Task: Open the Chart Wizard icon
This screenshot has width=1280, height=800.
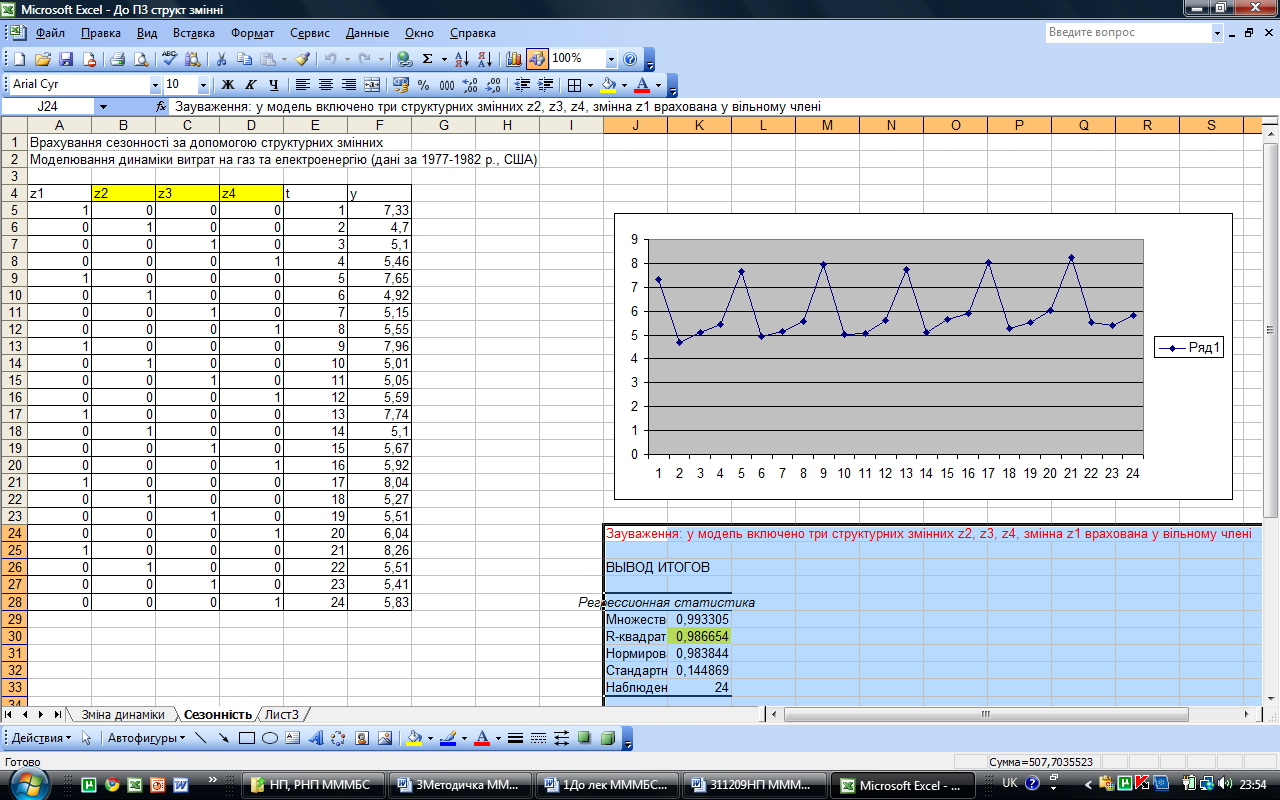Action: (x=514, y=59)
